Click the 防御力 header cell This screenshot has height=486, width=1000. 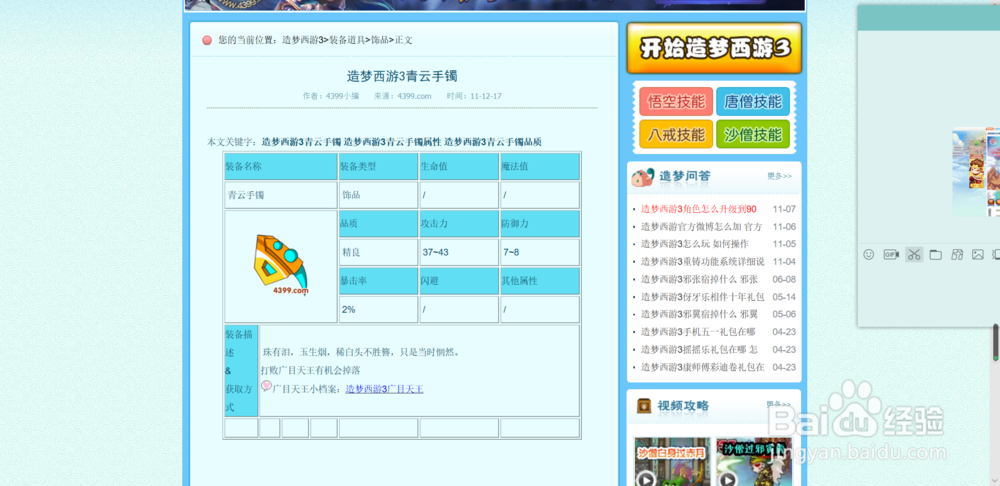tap(540, 224)
